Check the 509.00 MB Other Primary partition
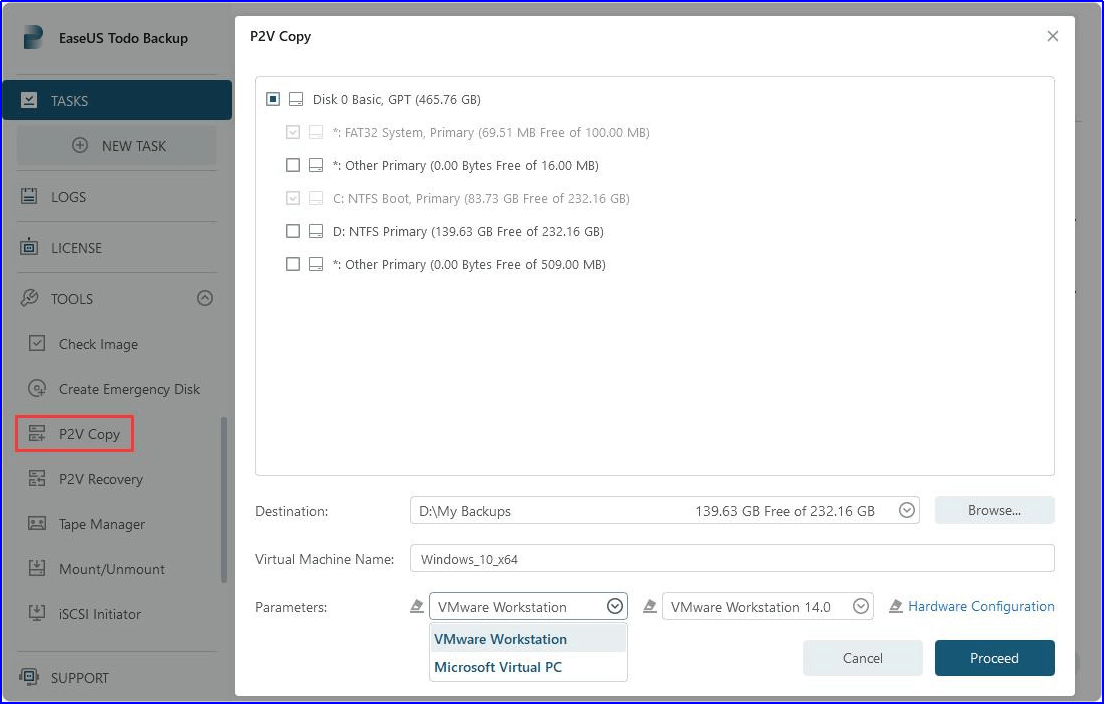 (292, 264)
